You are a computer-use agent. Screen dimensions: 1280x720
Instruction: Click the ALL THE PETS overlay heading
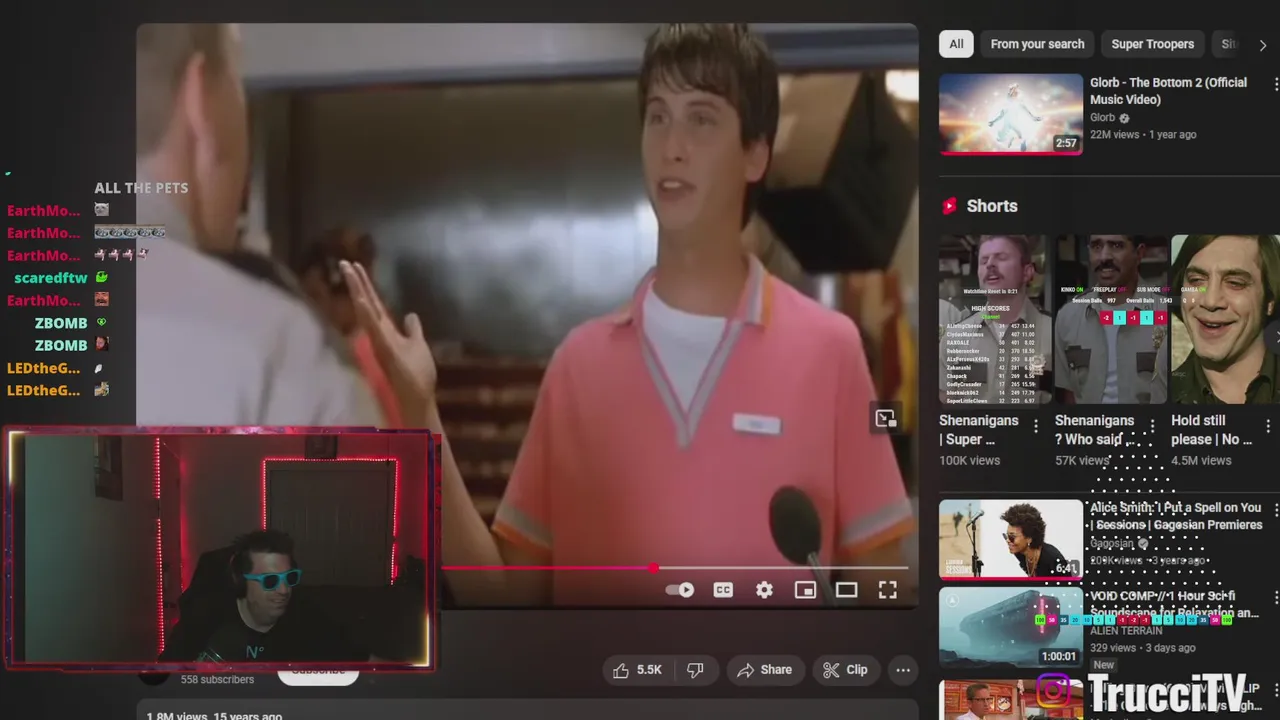click(141, 188)
